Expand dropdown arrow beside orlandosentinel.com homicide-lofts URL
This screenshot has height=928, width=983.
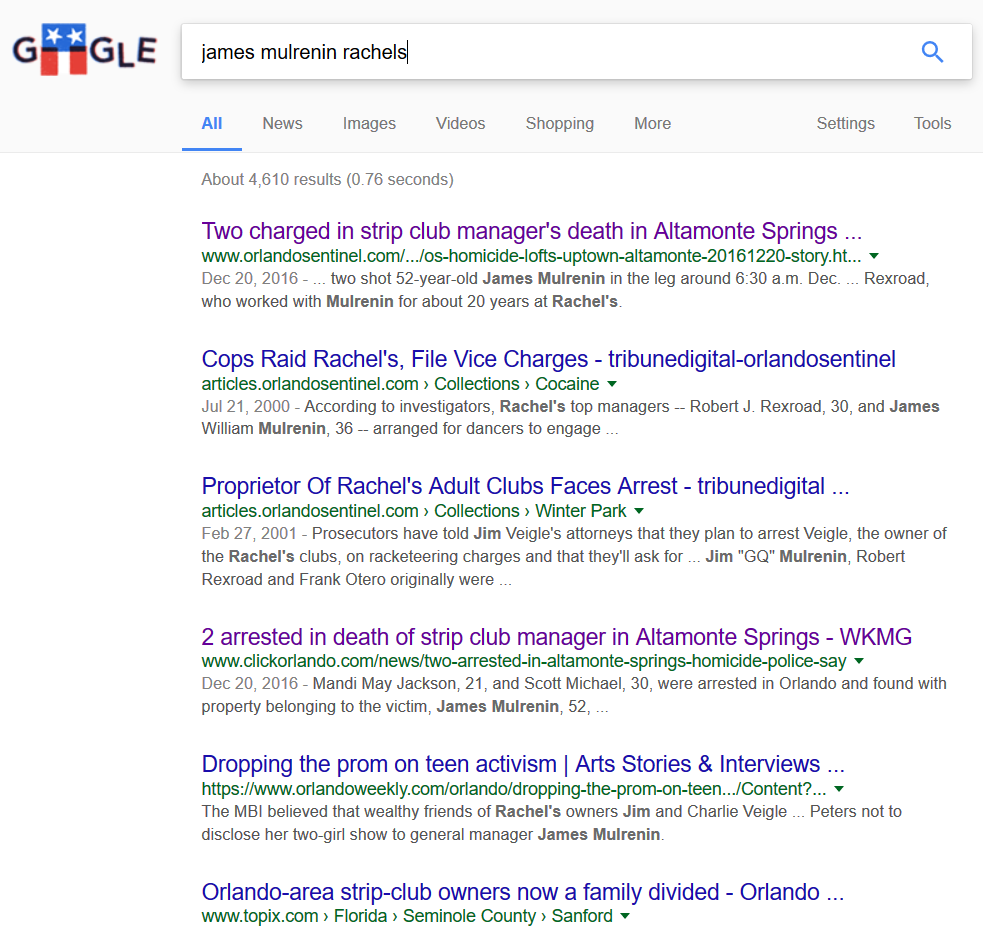point(874,256)
